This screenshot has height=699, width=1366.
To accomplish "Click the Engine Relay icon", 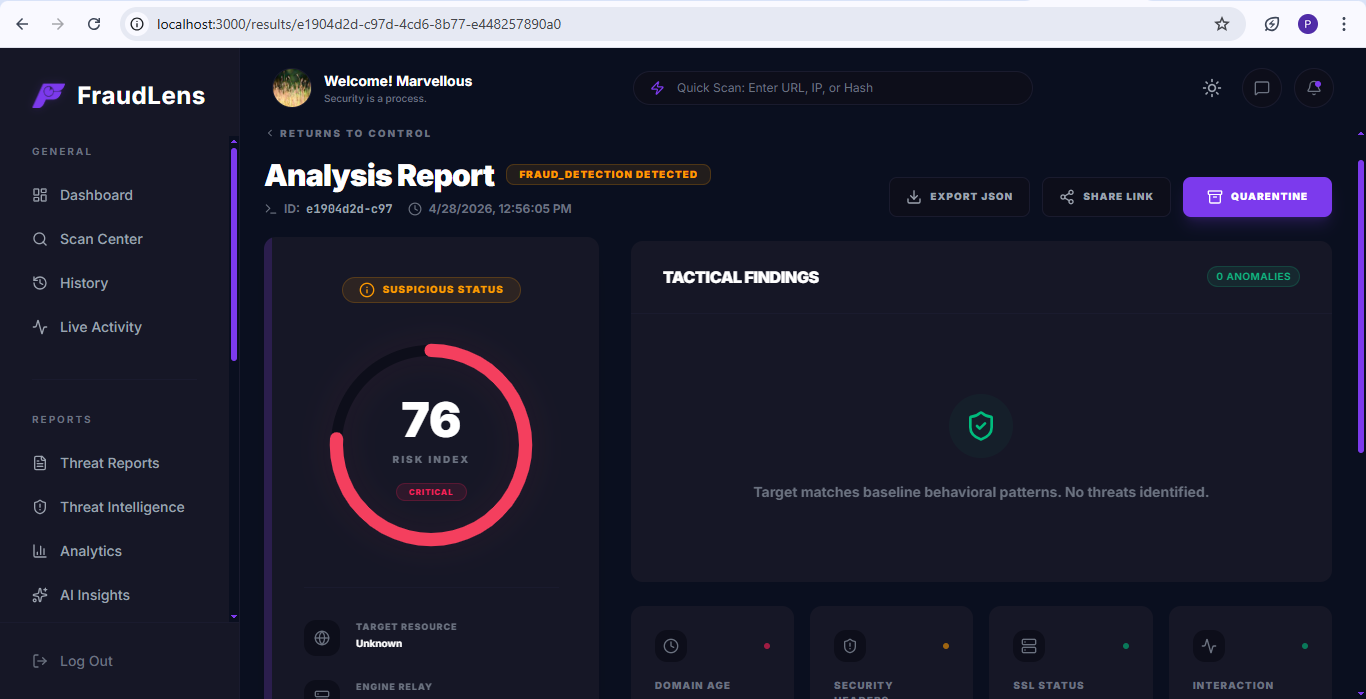I will point(322,692).
